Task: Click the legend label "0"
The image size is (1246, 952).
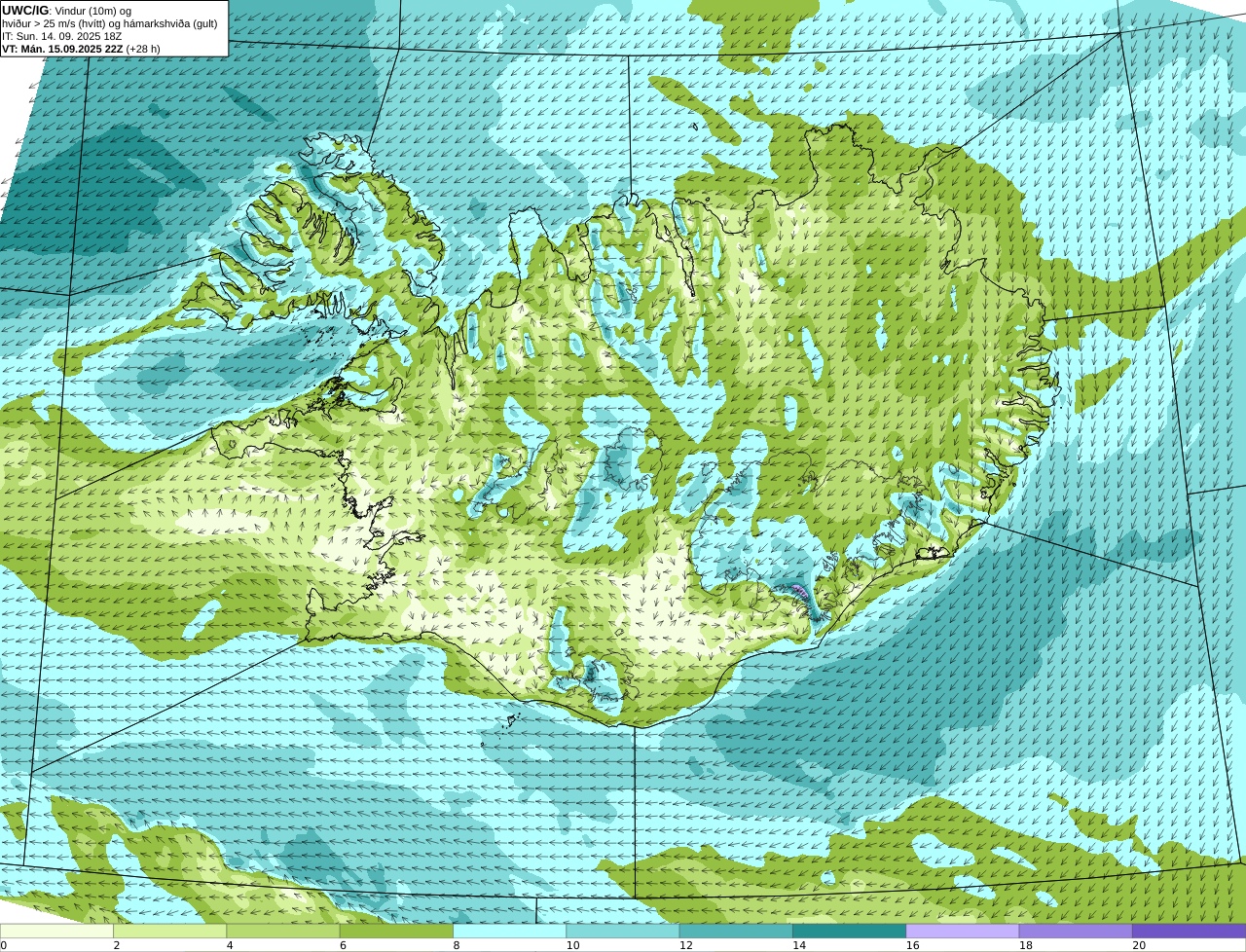Action: (x=3, y=945)
